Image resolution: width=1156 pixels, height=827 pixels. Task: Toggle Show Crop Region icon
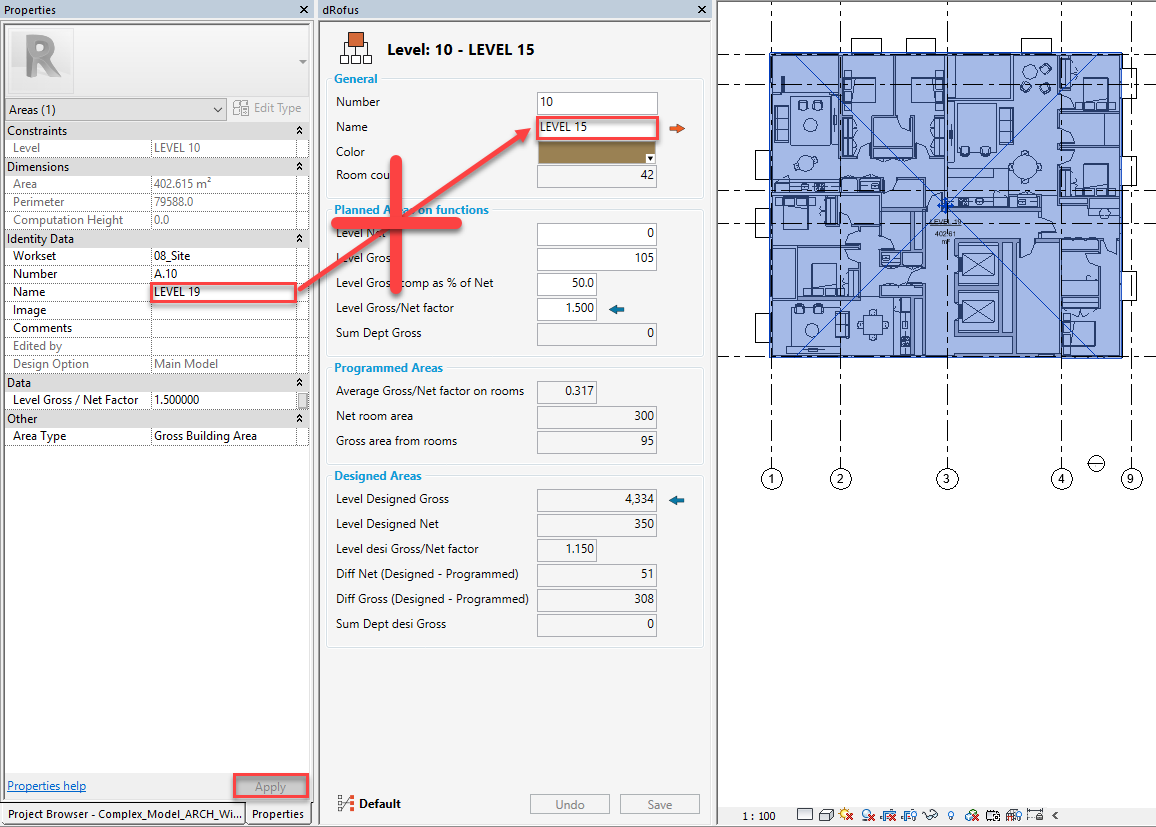pyautogui.click(x=909, y=815)
